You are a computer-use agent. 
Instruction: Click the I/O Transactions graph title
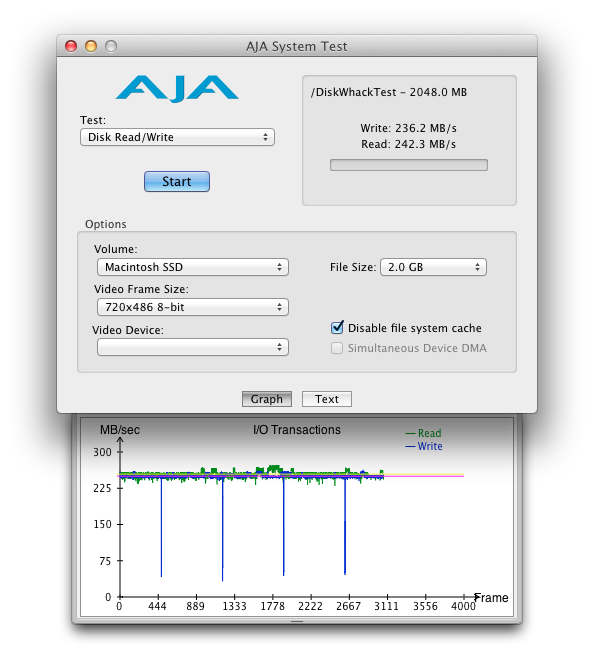(x=297, y=430)
